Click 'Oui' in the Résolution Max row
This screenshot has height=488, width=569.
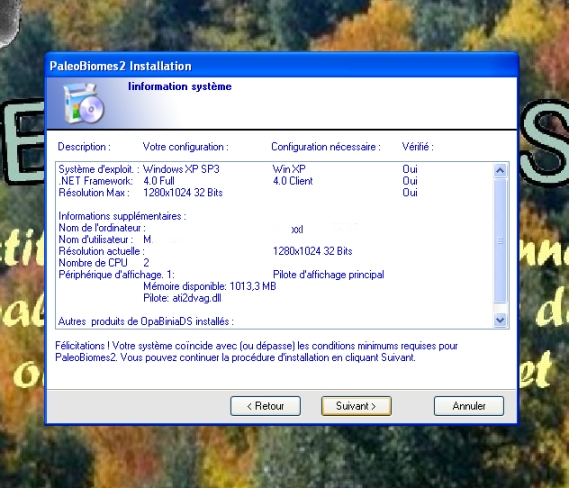pos(410,192)
